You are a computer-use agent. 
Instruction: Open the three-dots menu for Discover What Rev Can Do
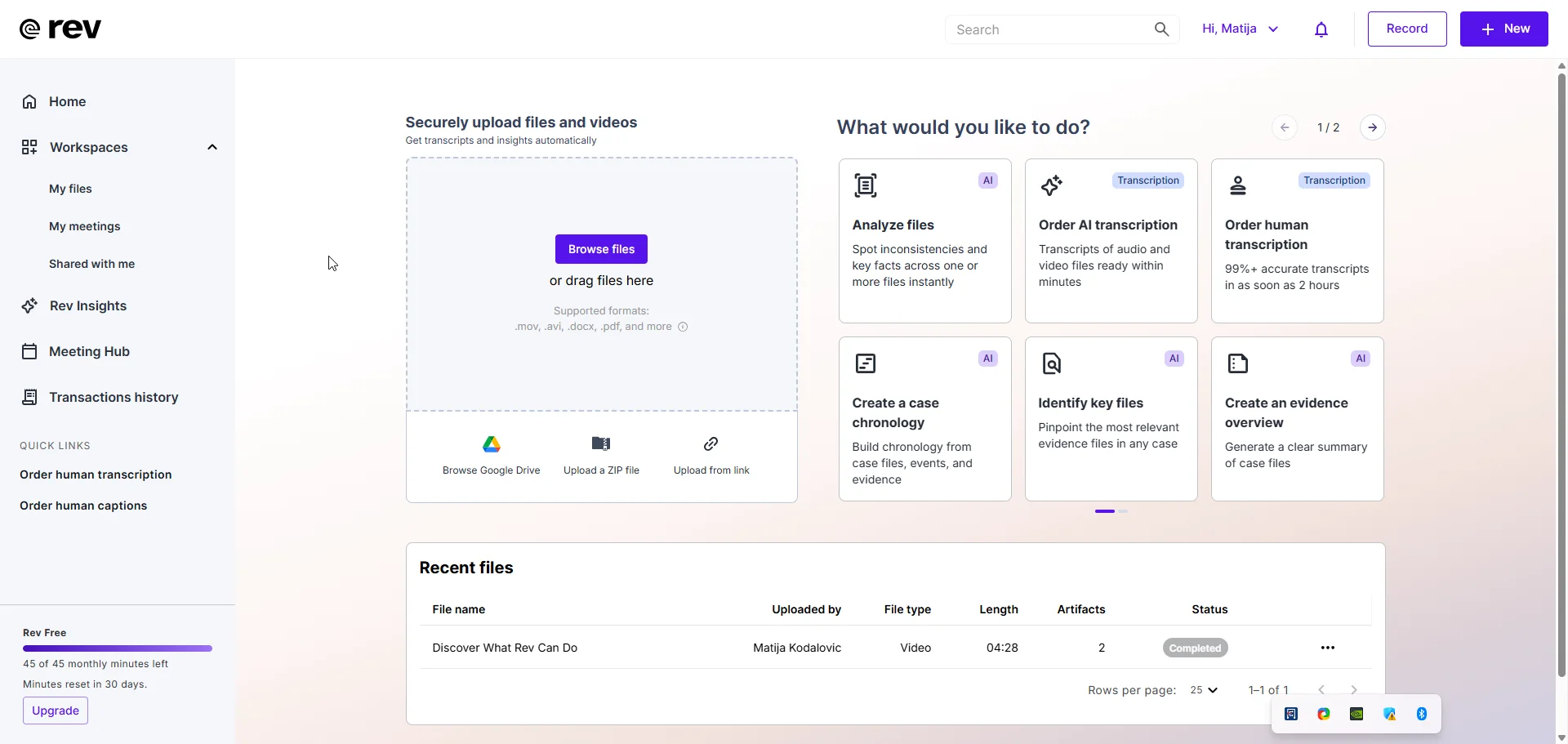tap(1328, 648)
